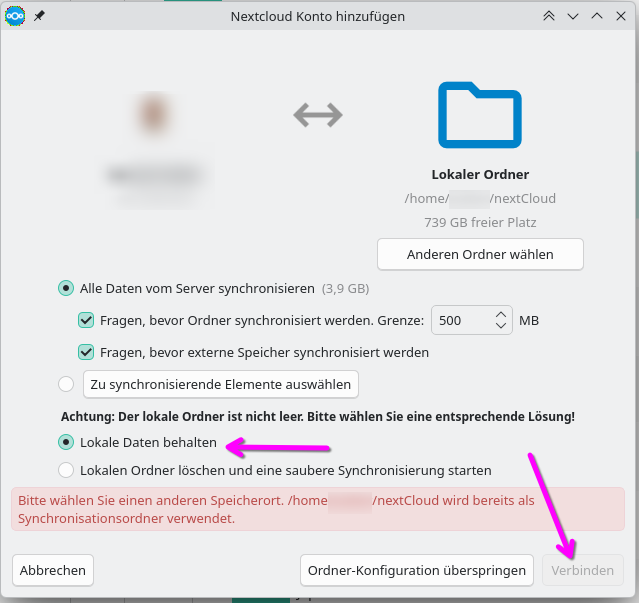Click the gray sync arrows icon
639x603 pixels.
[318, 115]
